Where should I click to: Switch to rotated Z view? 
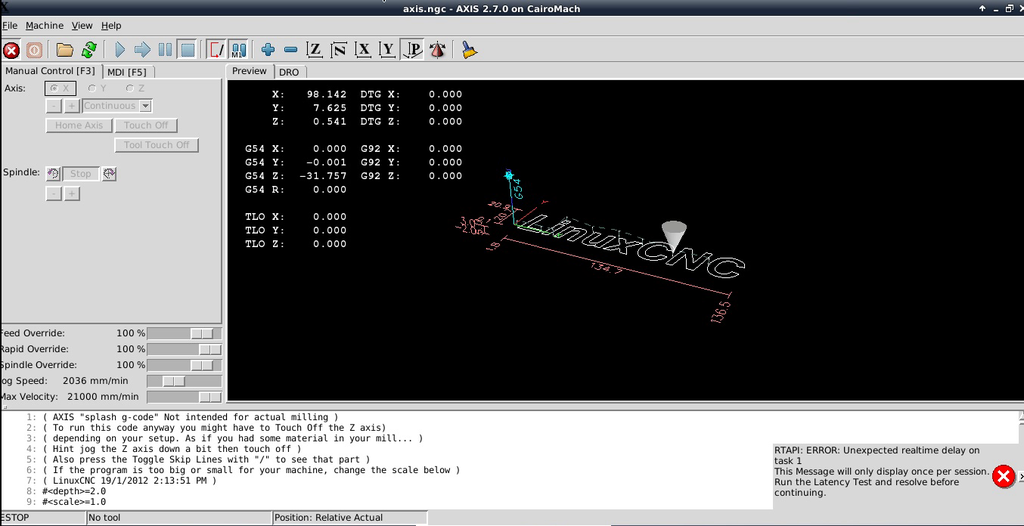click(339, 50)
